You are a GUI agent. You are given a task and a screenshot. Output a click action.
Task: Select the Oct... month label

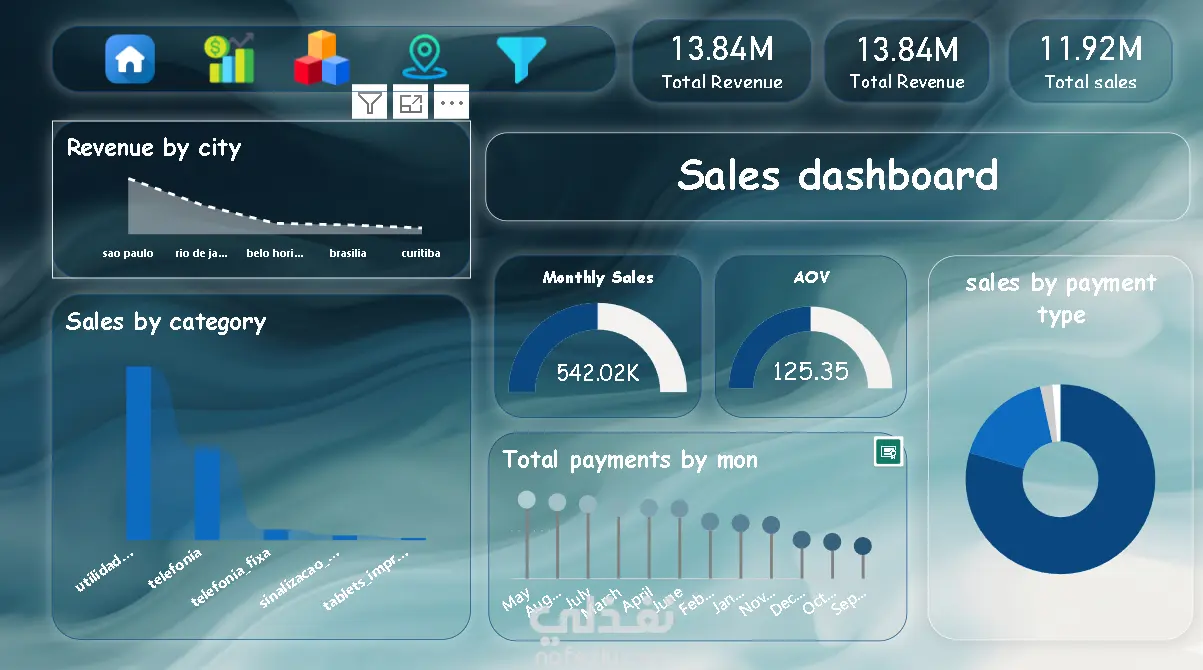[x=822, y=602]
